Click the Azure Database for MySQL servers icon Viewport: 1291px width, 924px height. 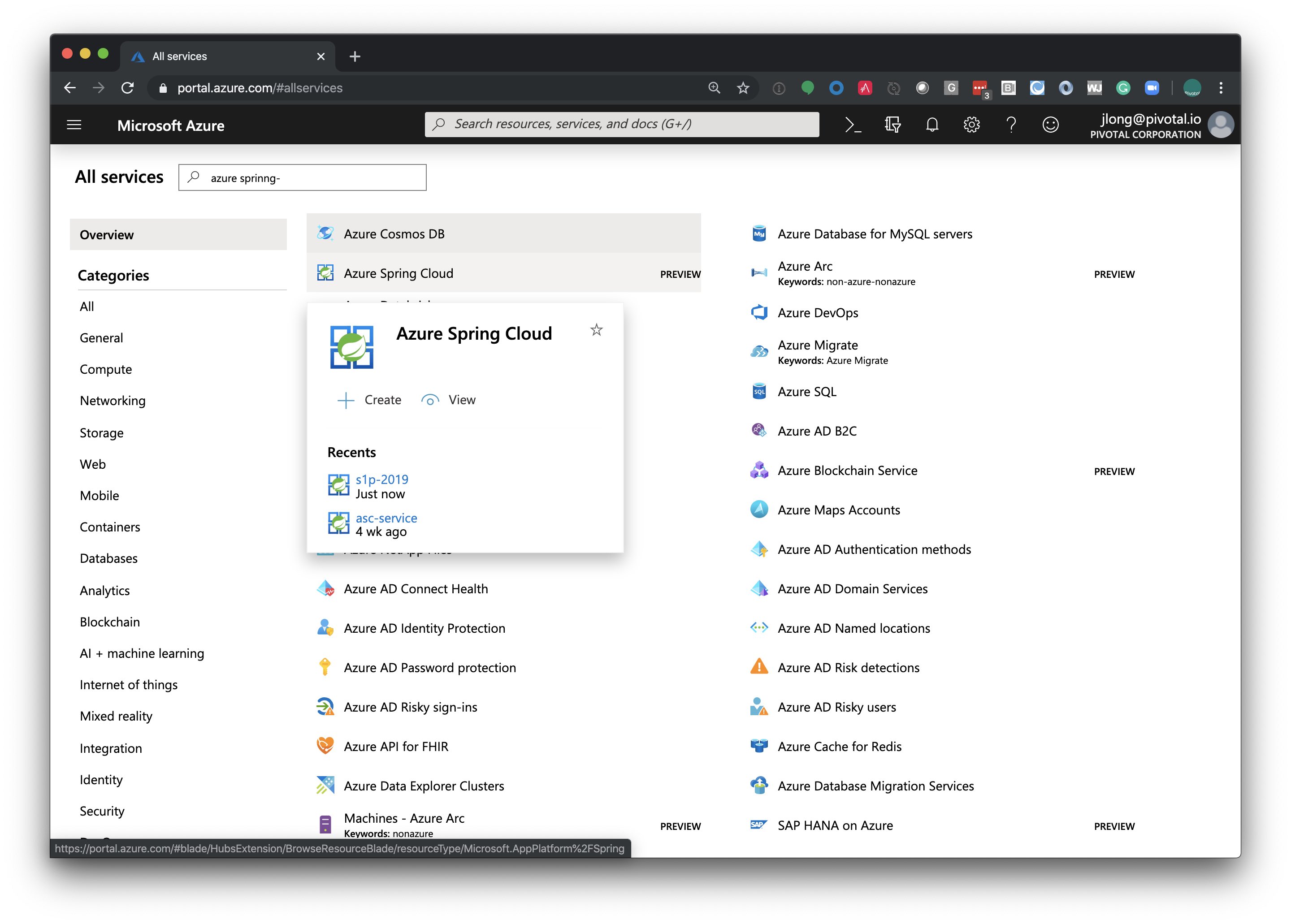pos(759,234)
